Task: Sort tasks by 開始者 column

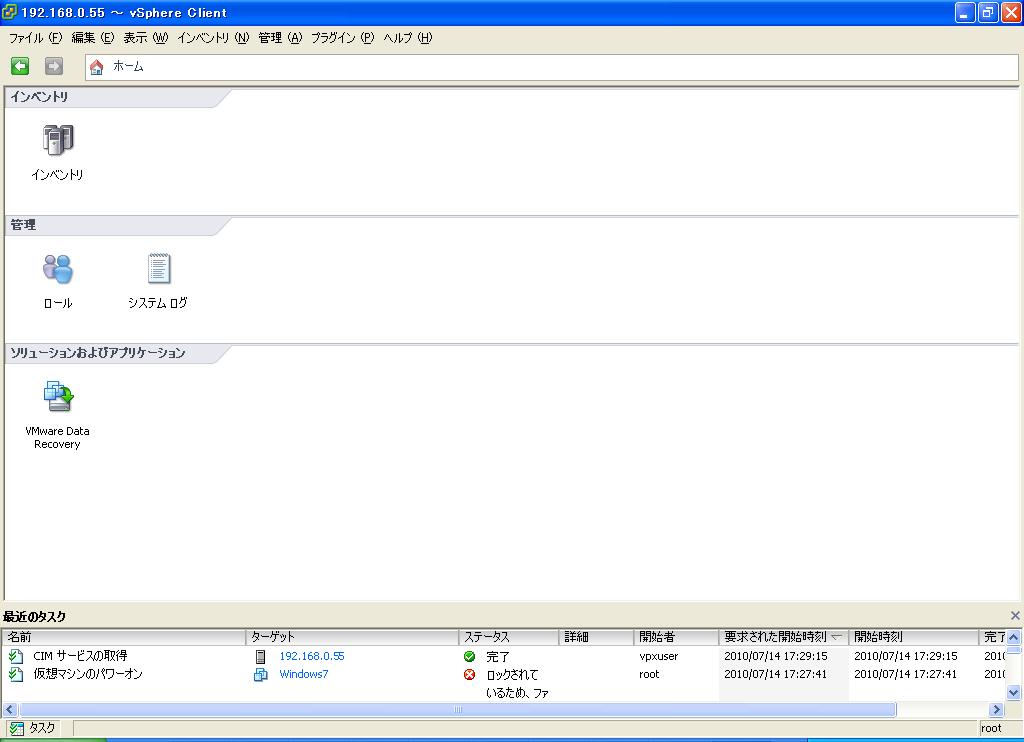Action: point(676,637)
